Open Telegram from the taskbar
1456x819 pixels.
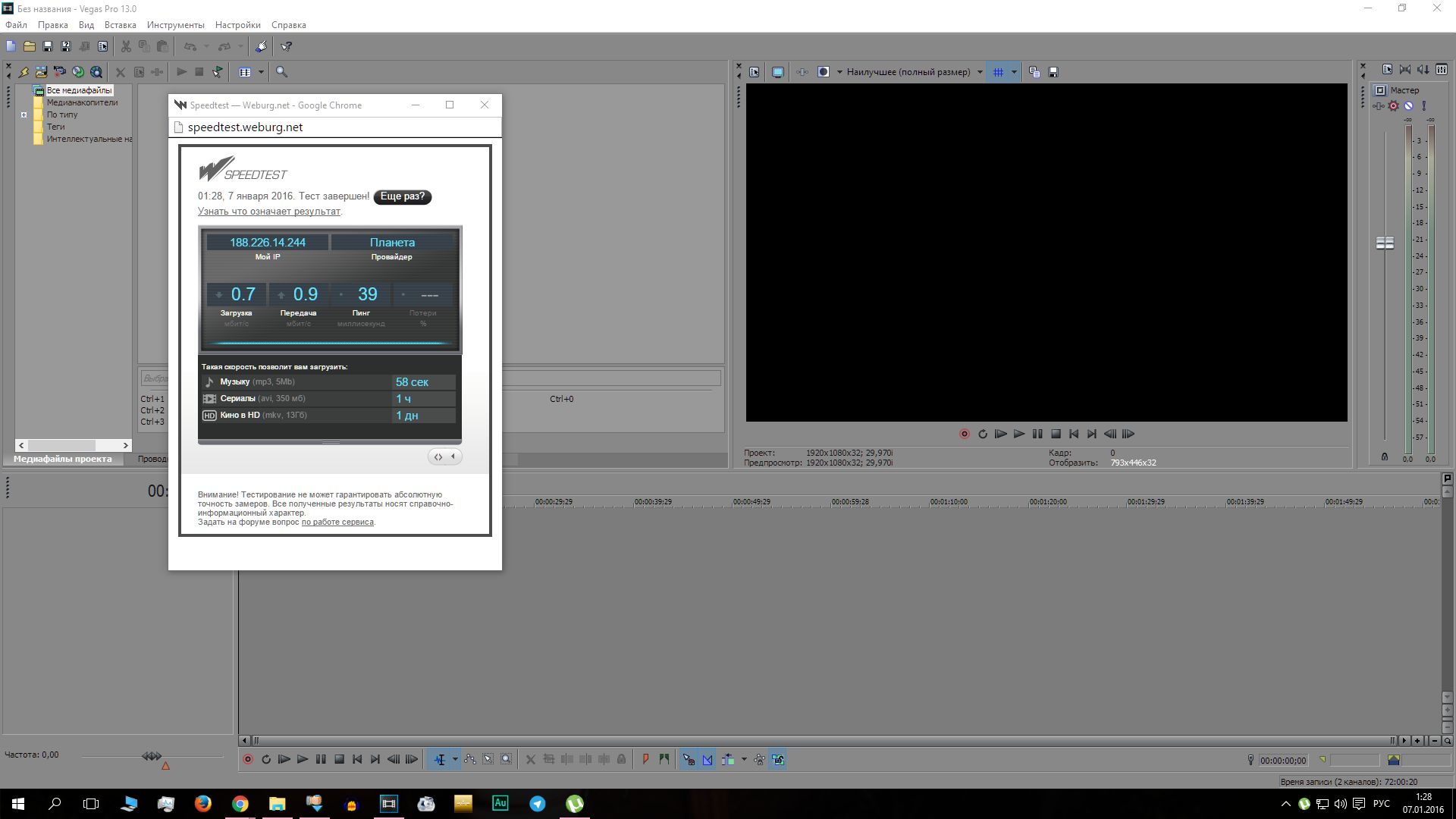pyautogui.click(x=538, y=804)
